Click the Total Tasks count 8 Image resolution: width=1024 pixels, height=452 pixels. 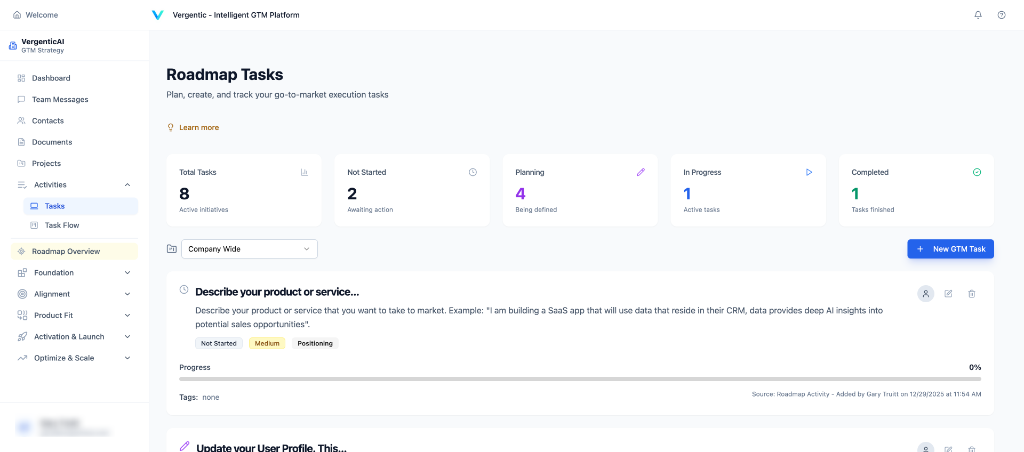(x=184, y=193)
